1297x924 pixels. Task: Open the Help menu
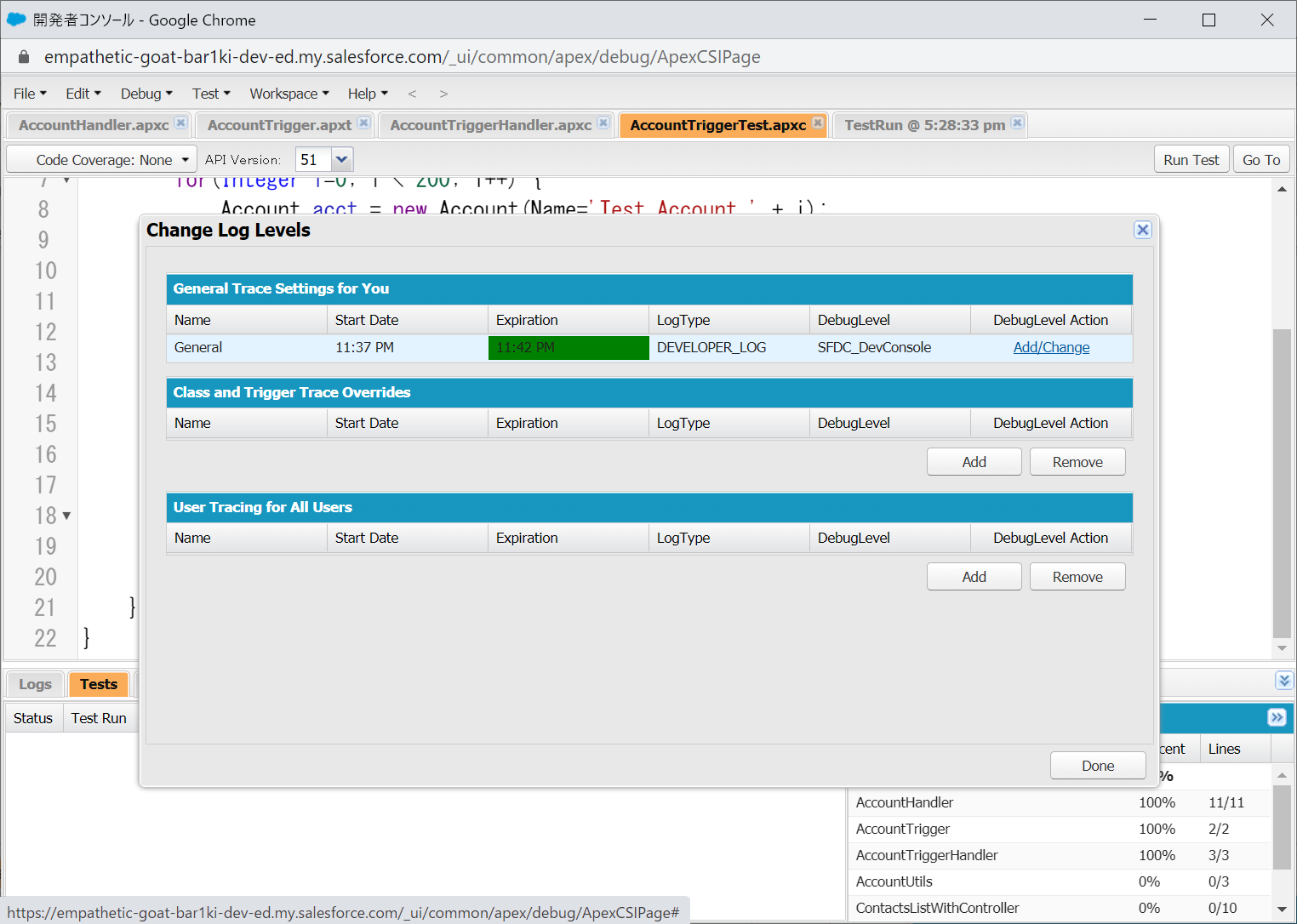point(368,94)
